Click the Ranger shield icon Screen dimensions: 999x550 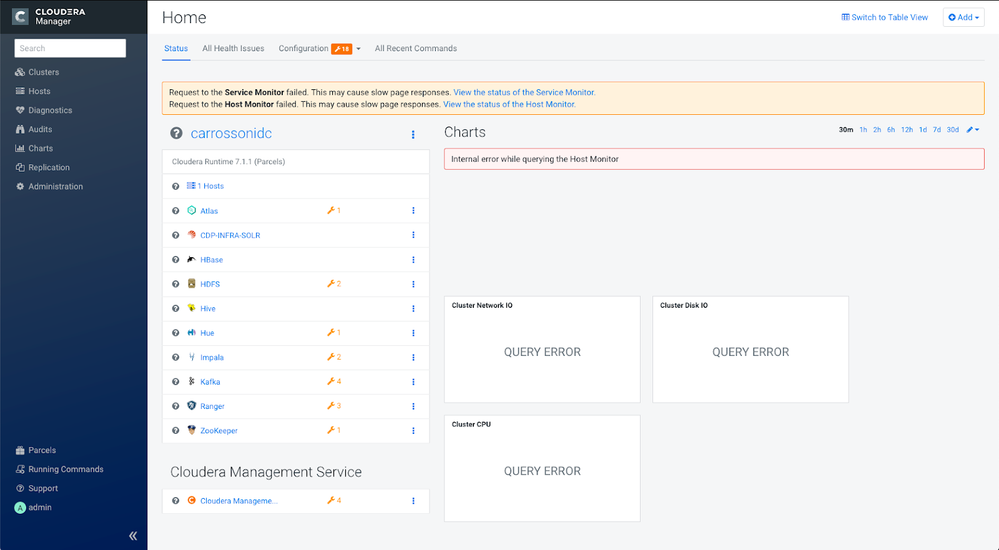(x=191, y=405)
